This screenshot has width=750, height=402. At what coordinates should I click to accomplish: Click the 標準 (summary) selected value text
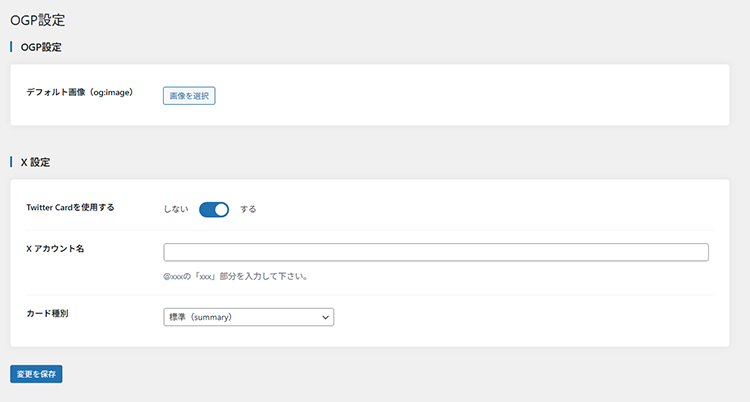[201, 317]
